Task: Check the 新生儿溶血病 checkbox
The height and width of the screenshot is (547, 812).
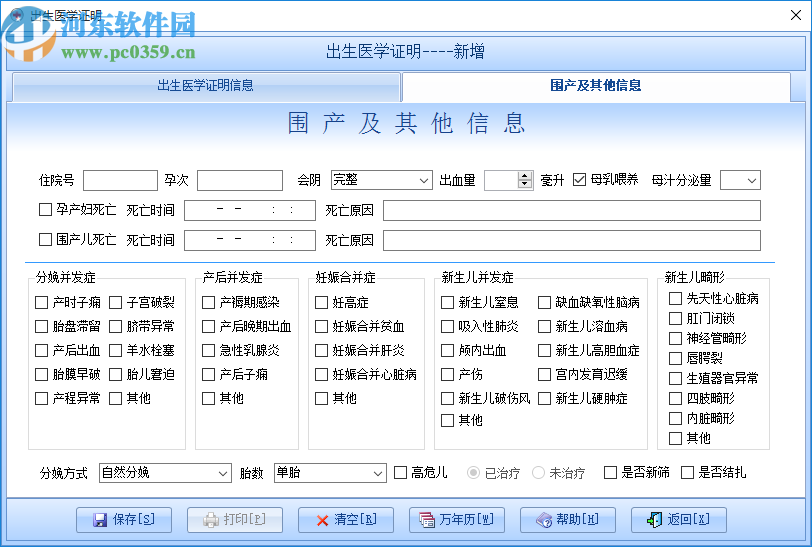Action: pos(544,327)
